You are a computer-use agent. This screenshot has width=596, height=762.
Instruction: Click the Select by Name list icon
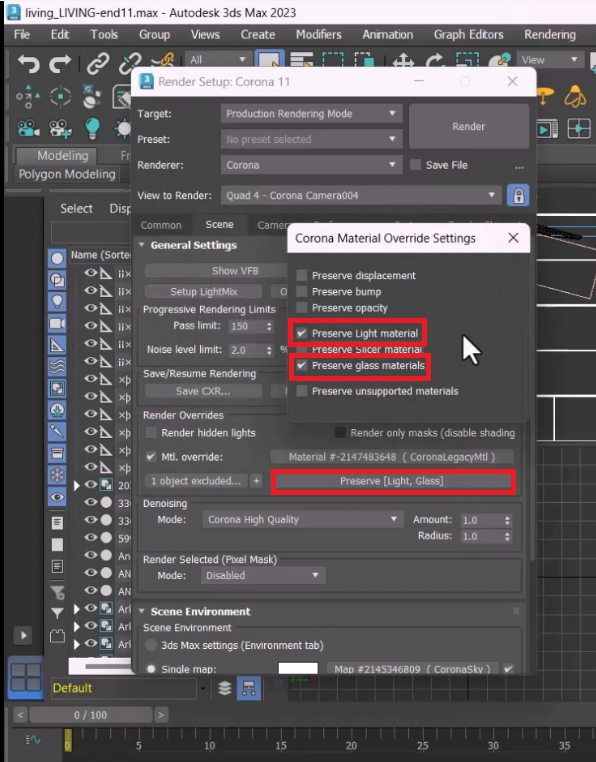[301, 60]
